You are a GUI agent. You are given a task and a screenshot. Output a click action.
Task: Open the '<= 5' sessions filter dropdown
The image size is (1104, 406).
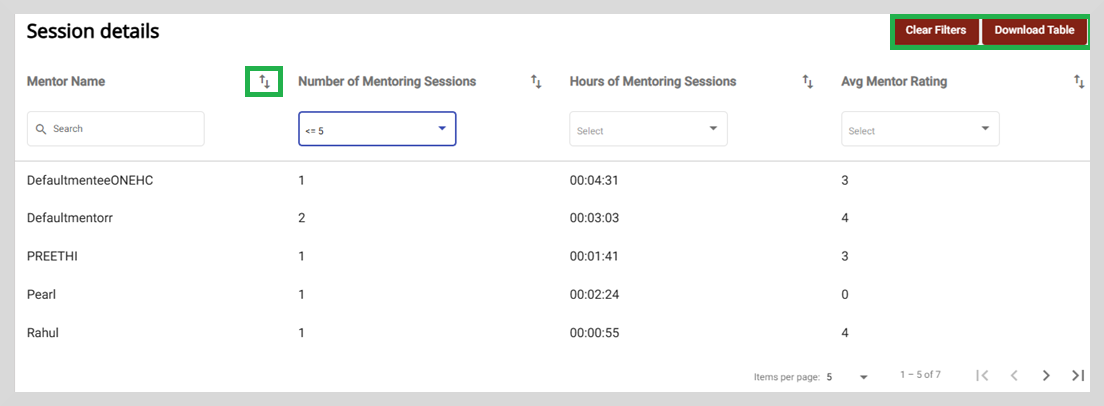(377, 129)
